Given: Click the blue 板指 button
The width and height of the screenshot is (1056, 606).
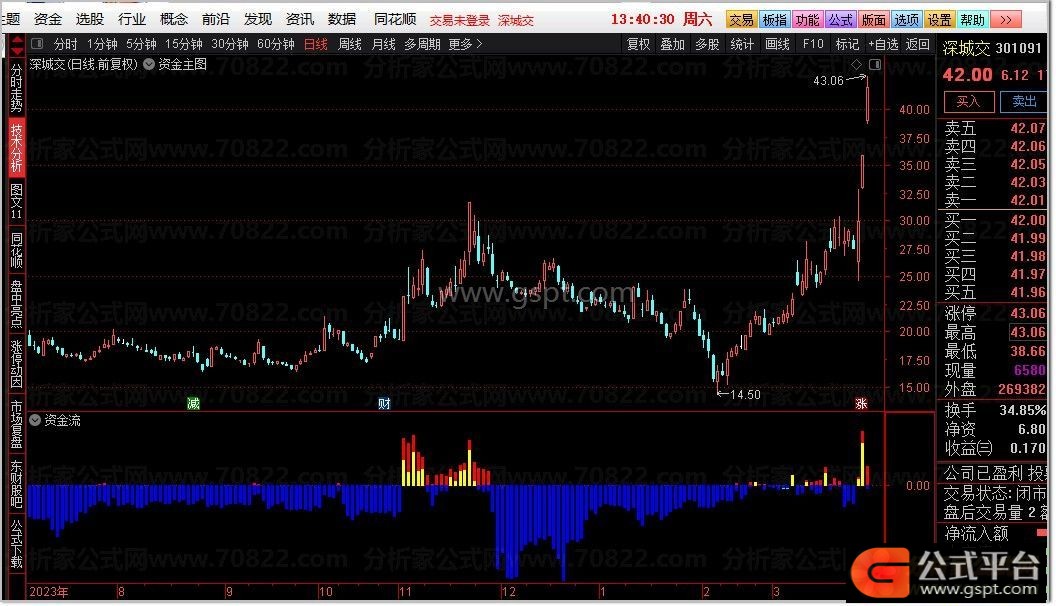Looking at the screenshot, I should tap(774, 20).
